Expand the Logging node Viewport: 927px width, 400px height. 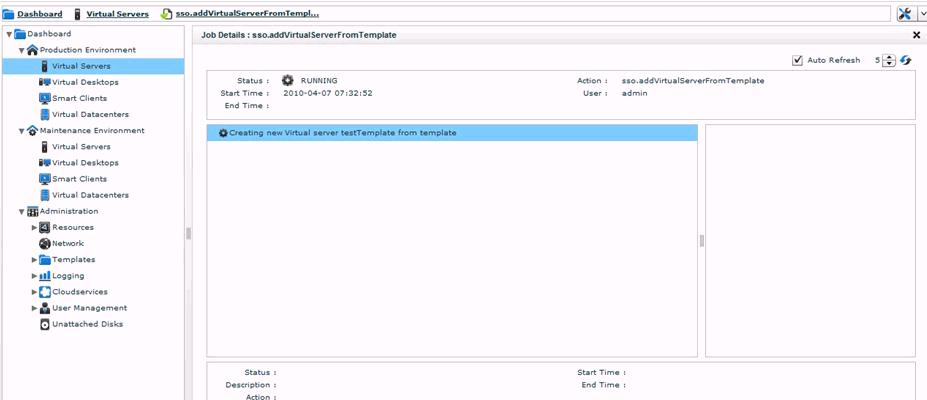coord(34,276)
